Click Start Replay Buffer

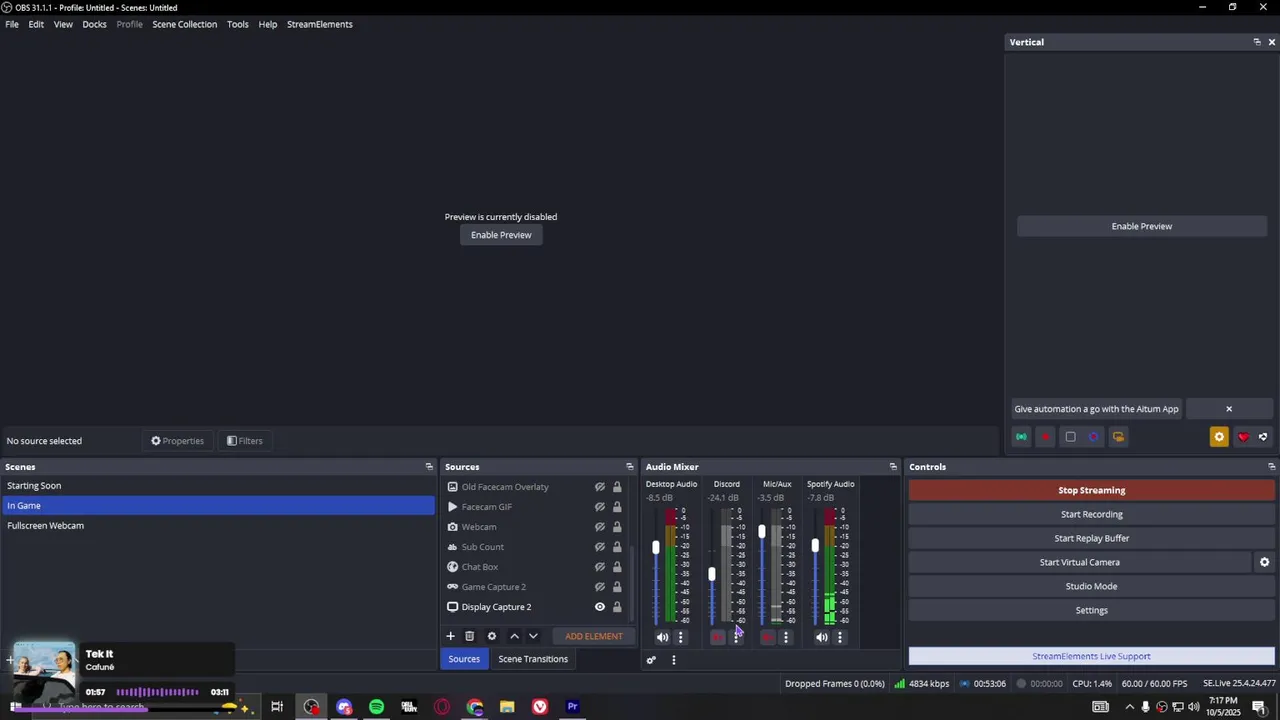click(x=1091, y=538)
